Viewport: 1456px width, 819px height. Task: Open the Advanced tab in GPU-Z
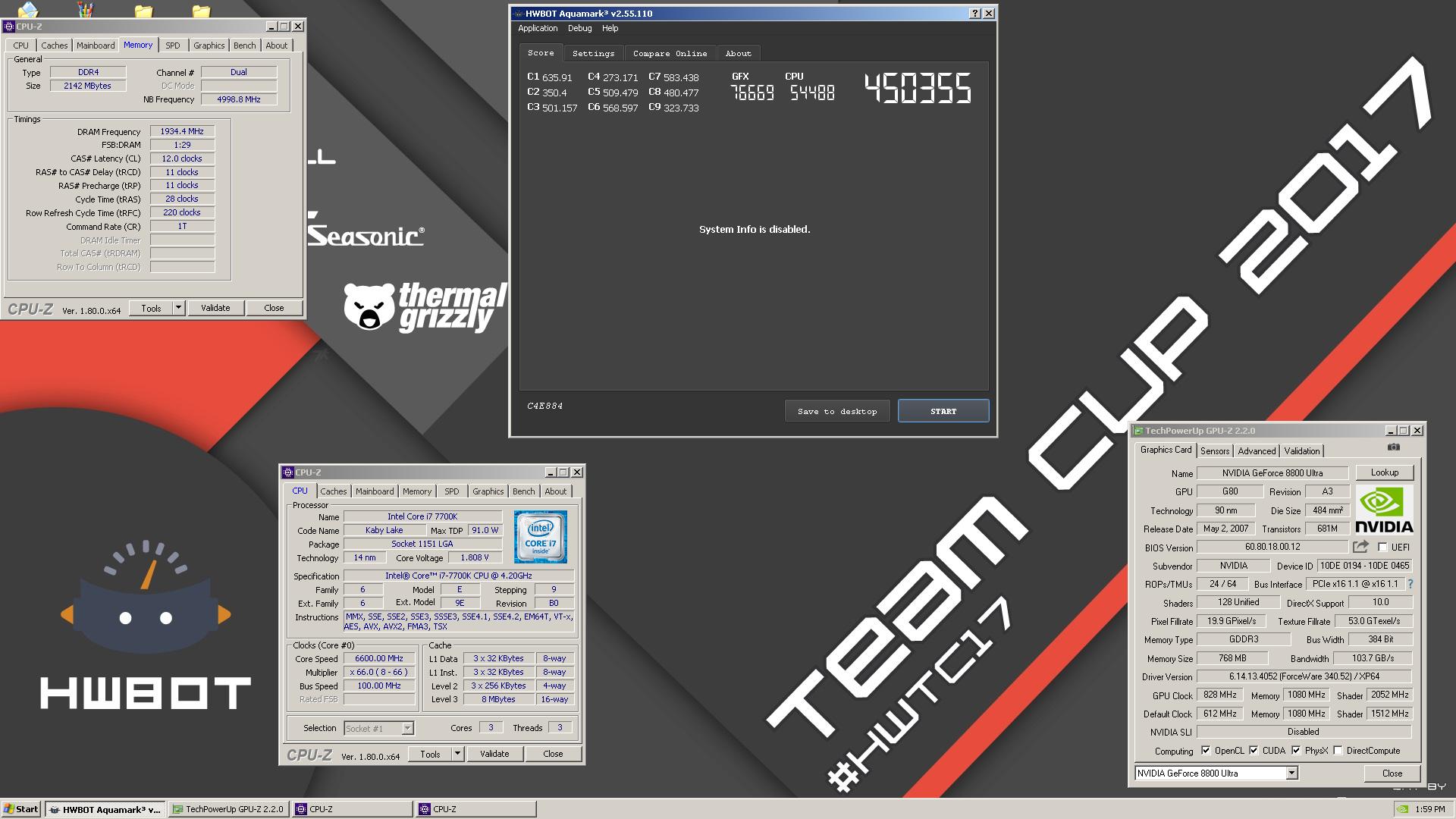click(x=1257, y=450)
